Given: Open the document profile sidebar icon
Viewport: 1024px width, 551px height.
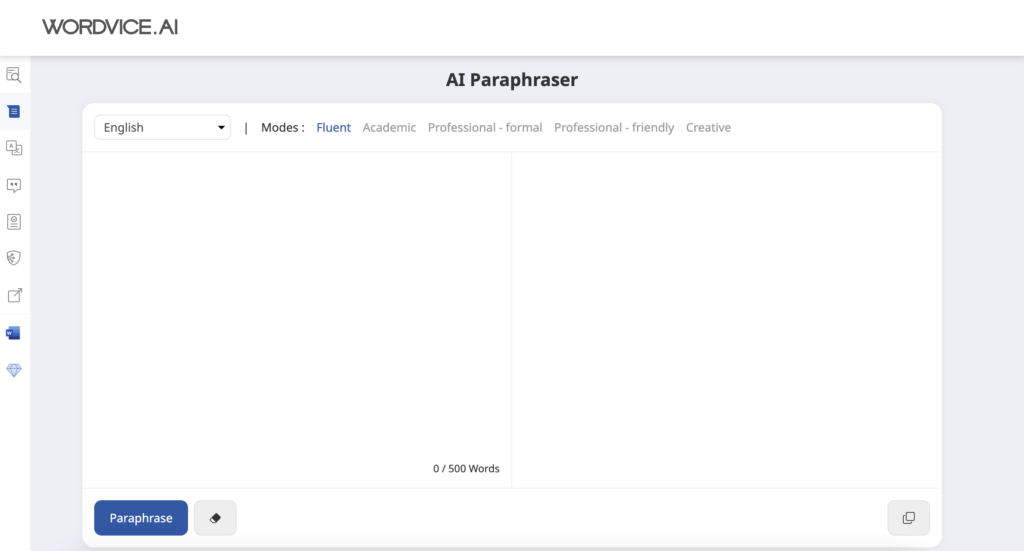Looking at the screenshot, I should pos(14,222).
